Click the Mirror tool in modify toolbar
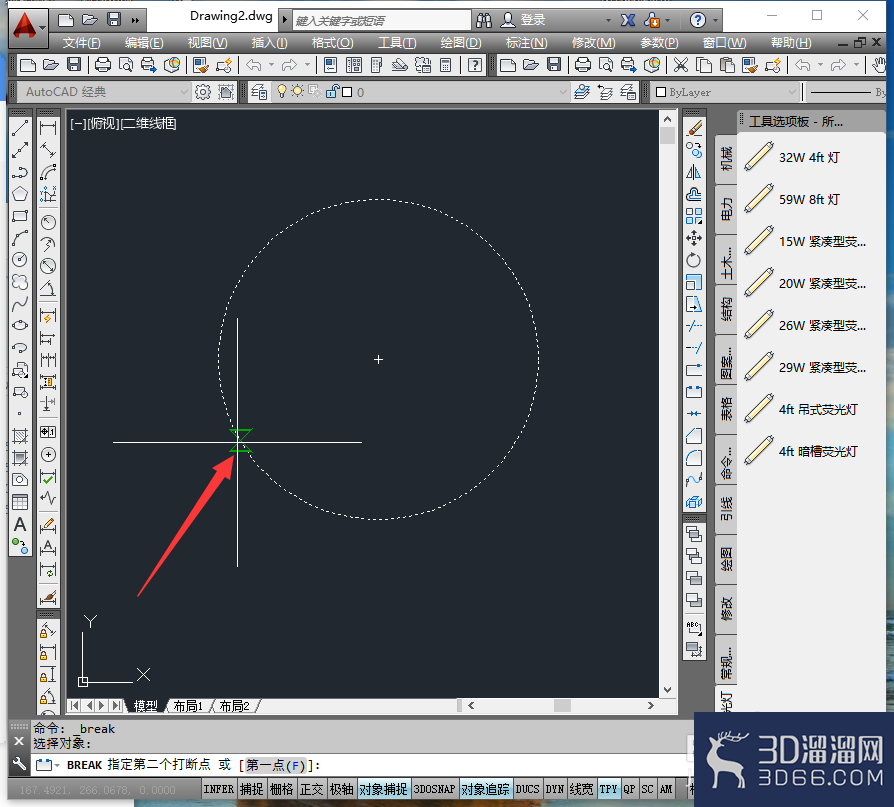This screenshot has height=807, width=894. pos(694,172)
